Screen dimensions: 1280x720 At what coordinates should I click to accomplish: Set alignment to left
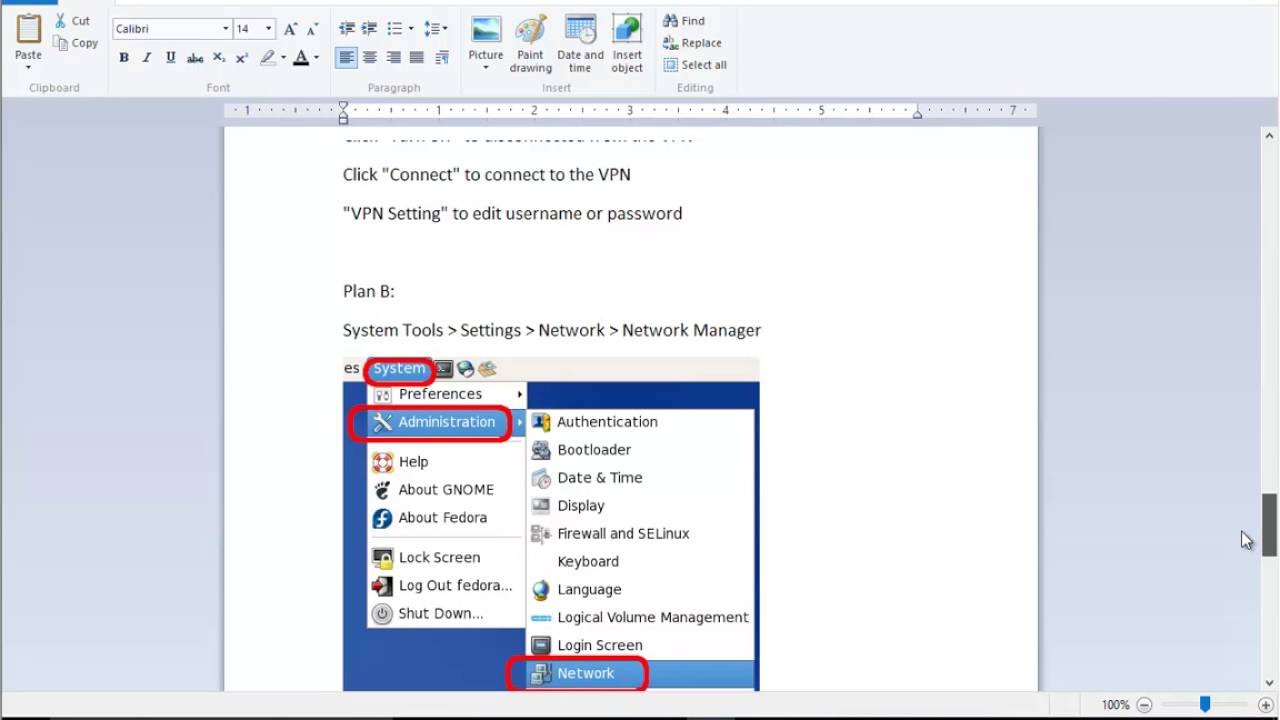tap(346, 58)
